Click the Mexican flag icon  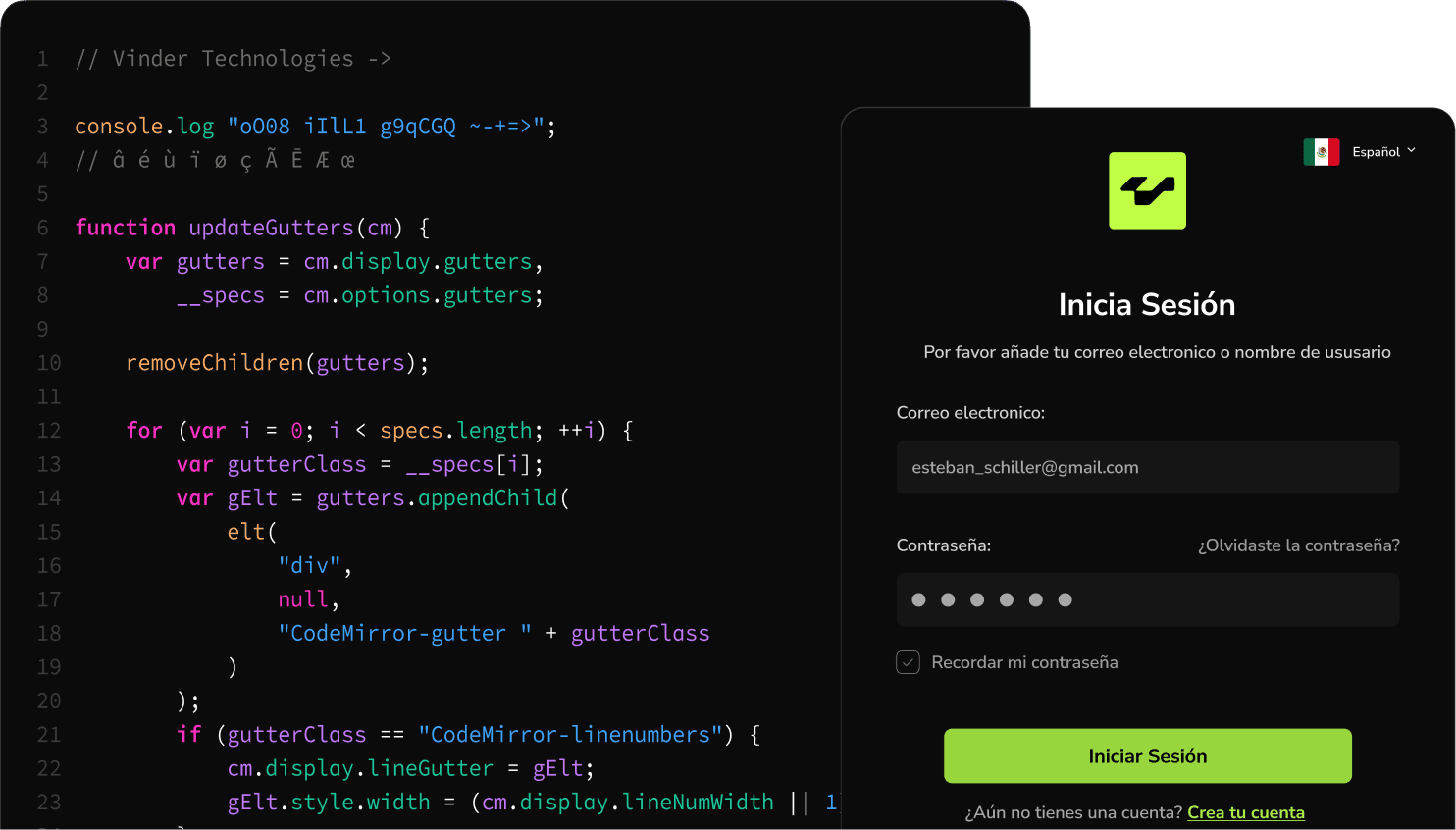tap(1321, 152)
